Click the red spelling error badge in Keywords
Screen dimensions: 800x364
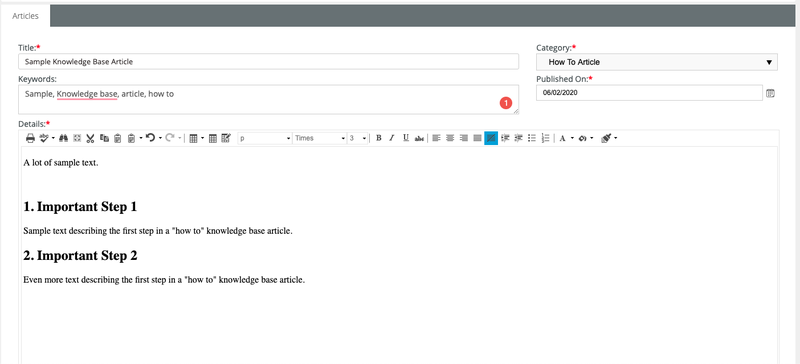(505, 103)
